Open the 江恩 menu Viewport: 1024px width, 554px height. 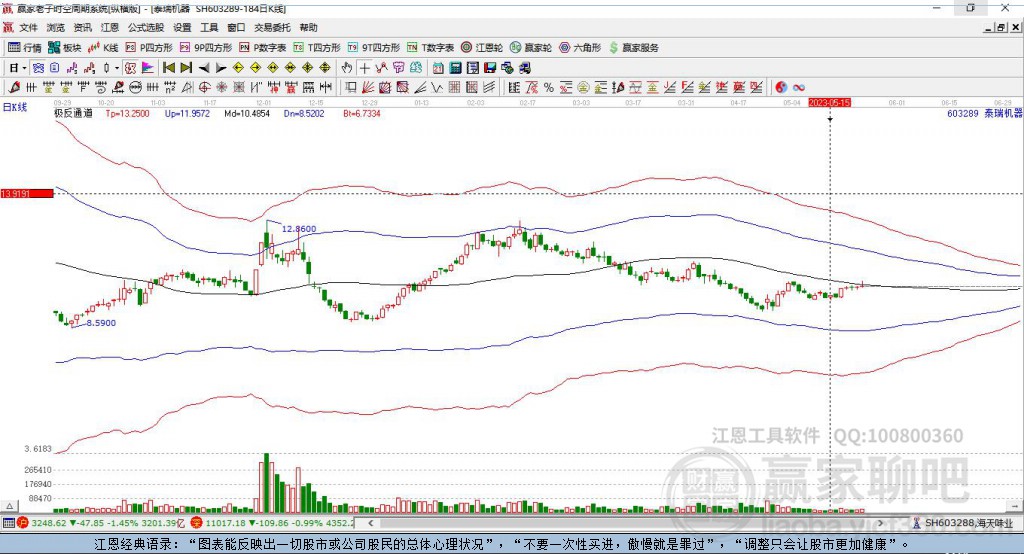tap(110, 27)
